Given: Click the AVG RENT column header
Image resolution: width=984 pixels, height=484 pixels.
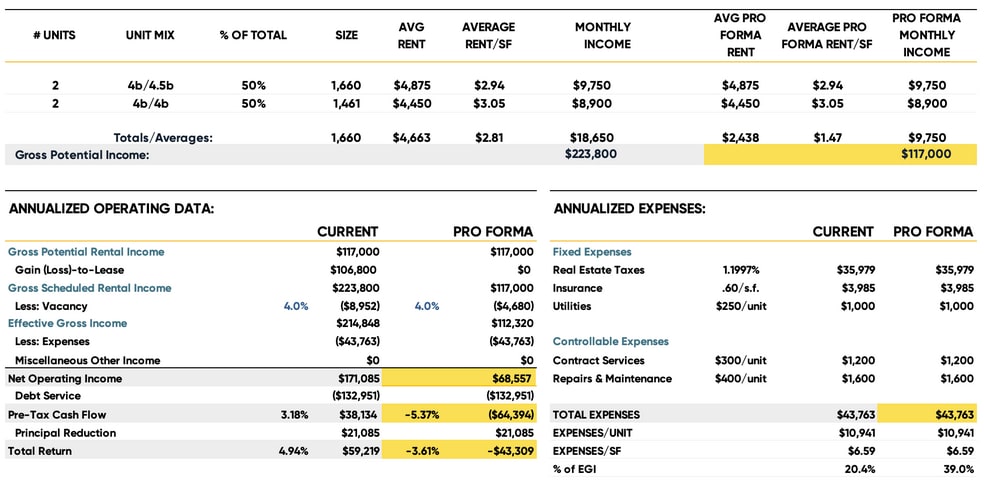Looking at the screenshot, I should (412, 35).
